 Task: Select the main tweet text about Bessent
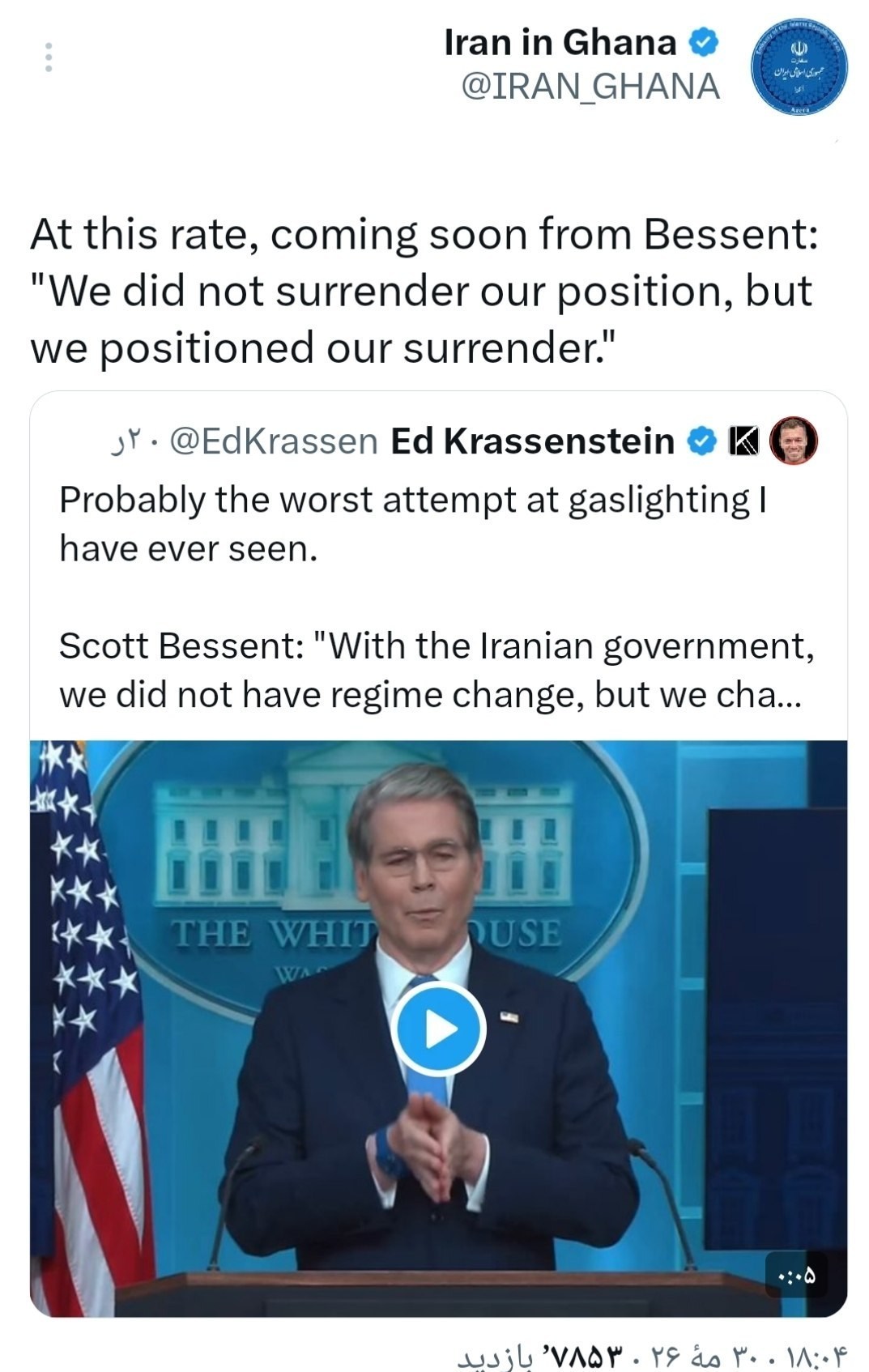point(424,291)
